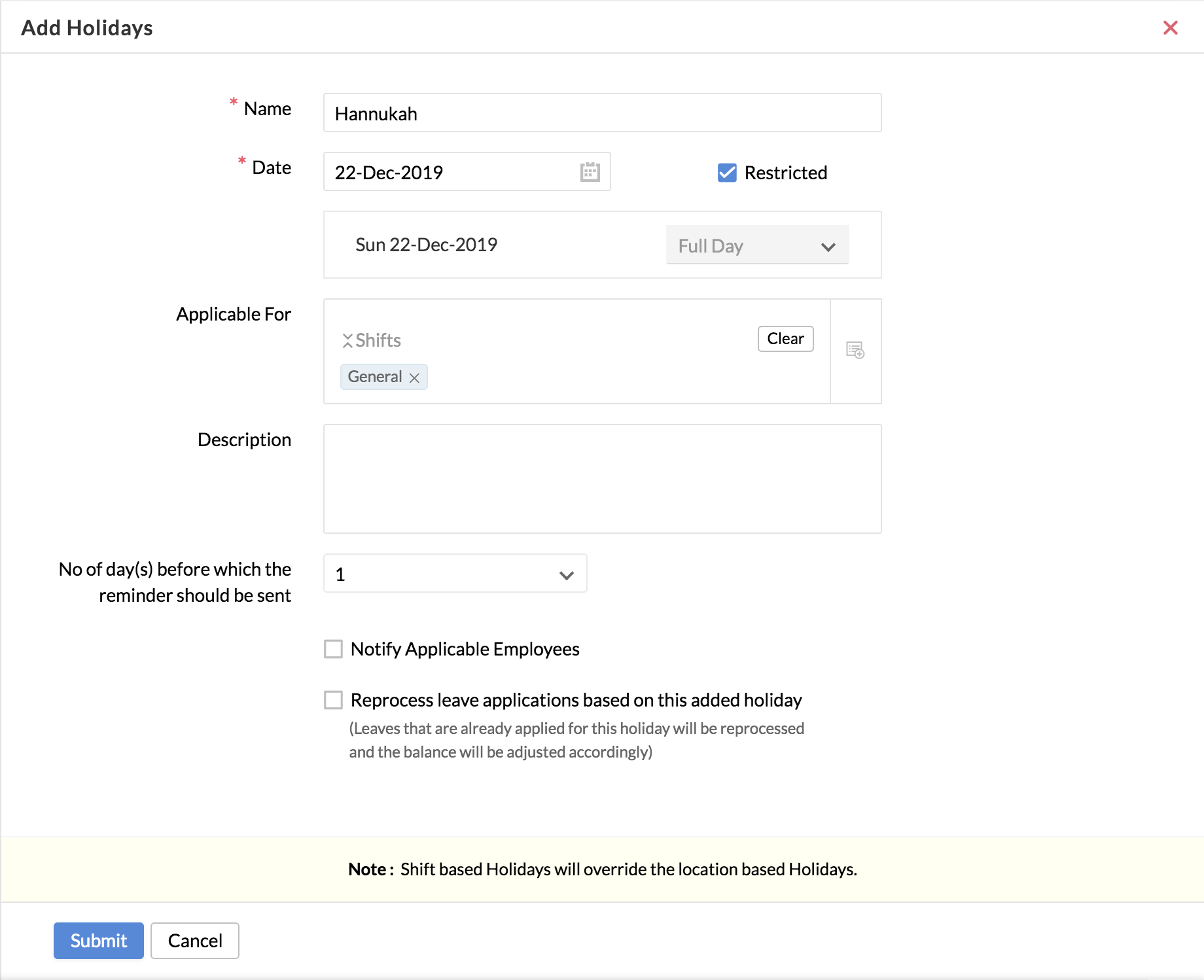The image size is (1204, 980).
Task: Open the reminder days dropdown showing 1
Action: (455, 574)
